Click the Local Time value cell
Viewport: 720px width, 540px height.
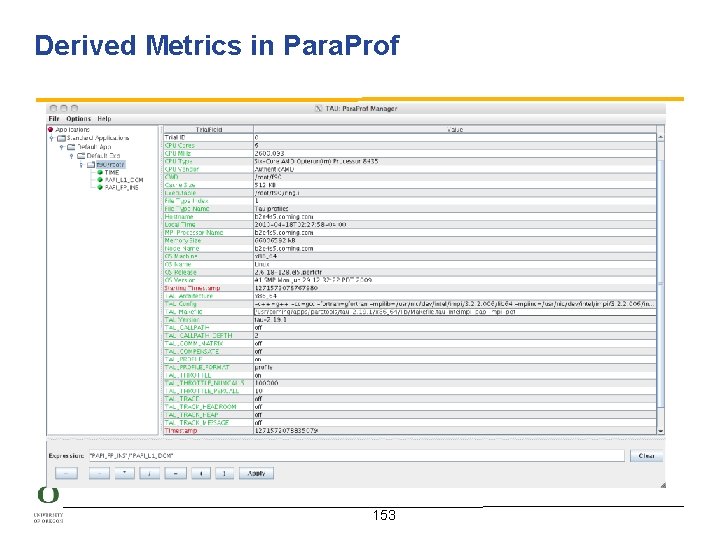(455, 225)
